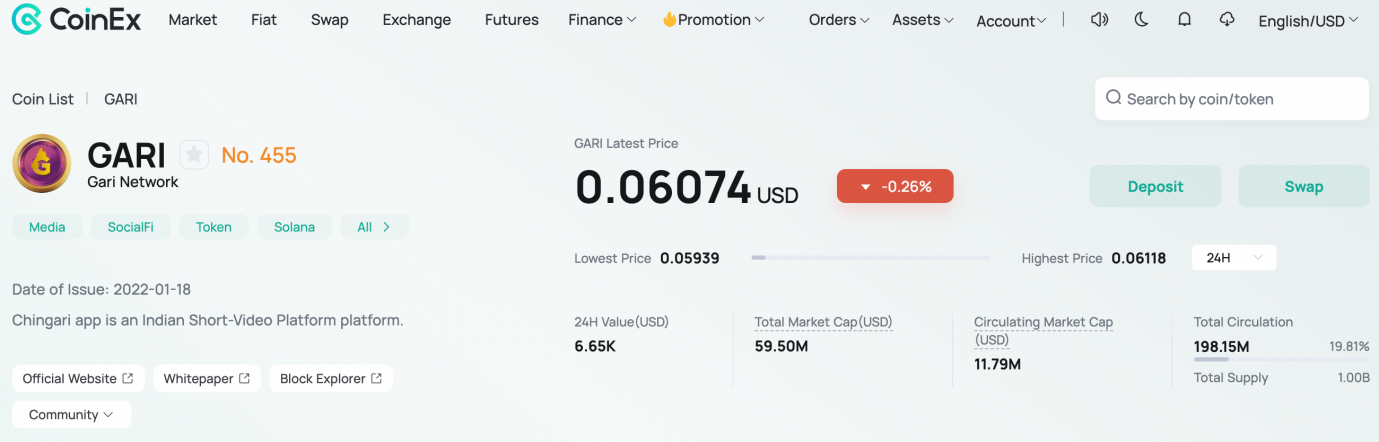Open the Finance menu
This screenshot has width=1379, height=442.
[x=602, y=20]
